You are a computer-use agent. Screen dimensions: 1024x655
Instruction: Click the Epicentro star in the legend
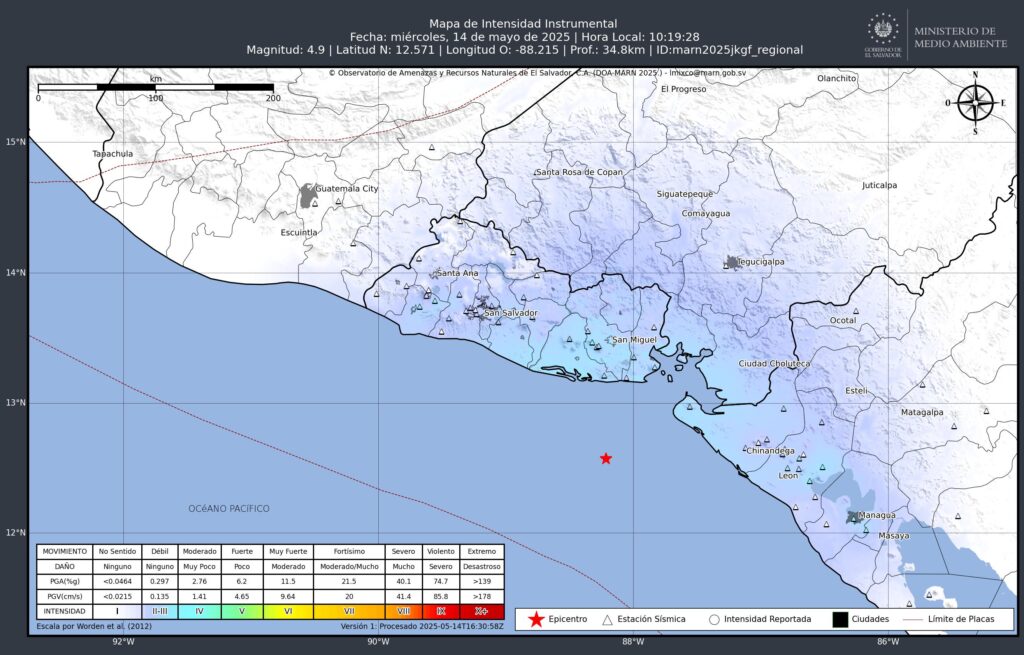(536, 619)
